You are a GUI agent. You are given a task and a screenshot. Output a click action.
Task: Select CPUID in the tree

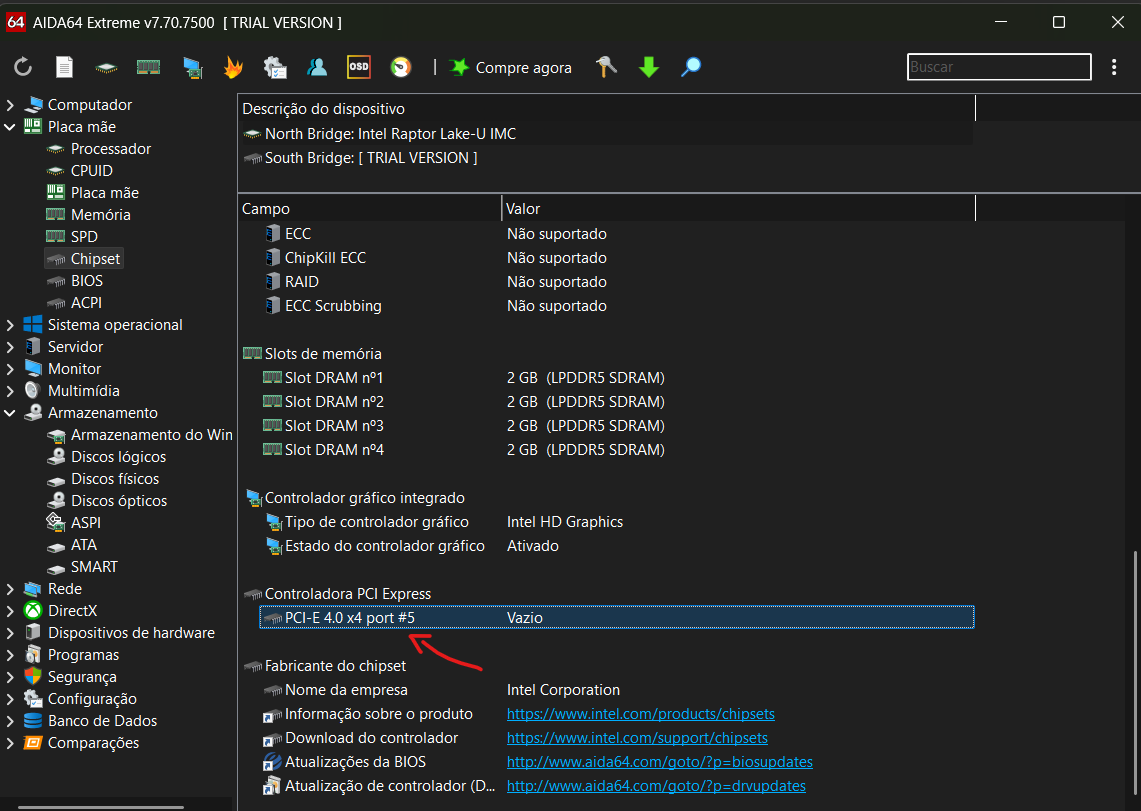click(x=92, y=171)
